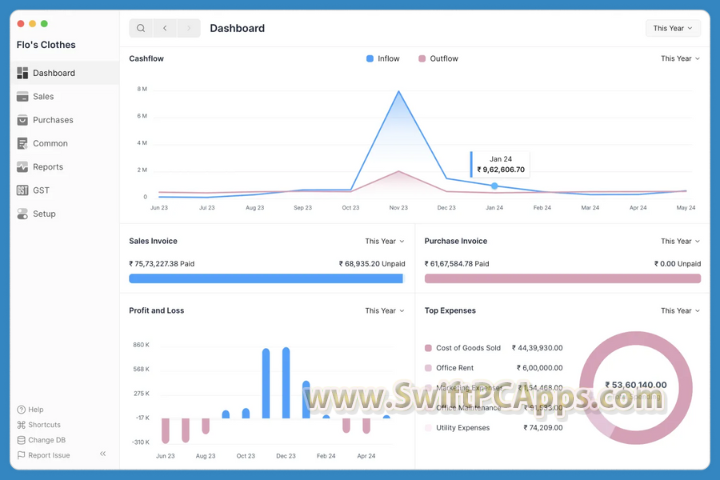
Task: Toggle the Outflow legend series
Action: (x=437, y=59)
